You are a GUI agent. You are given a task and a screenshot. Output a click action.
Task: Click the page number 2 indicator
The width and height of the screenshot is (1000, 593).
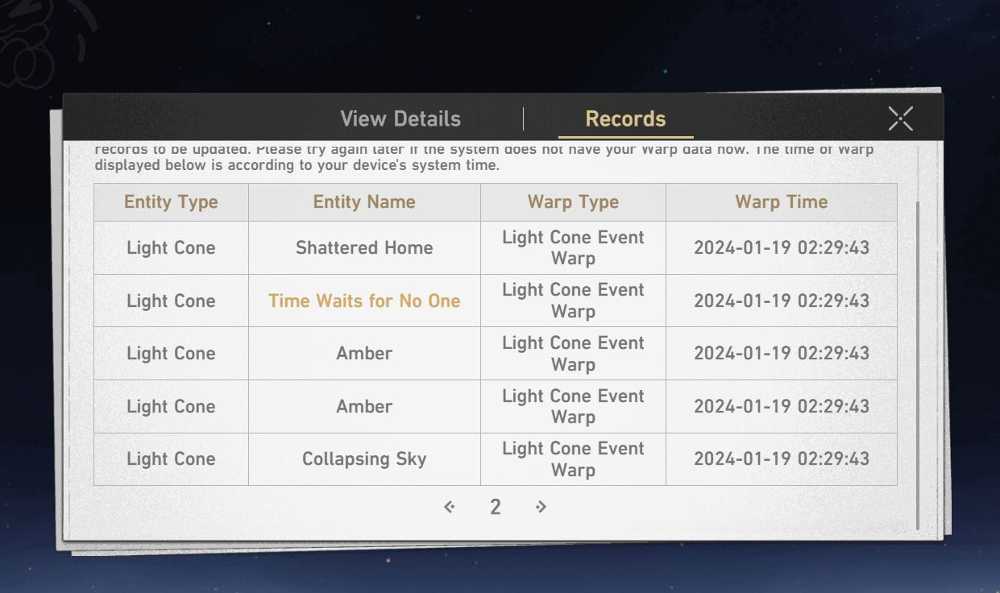pos(496,507)
